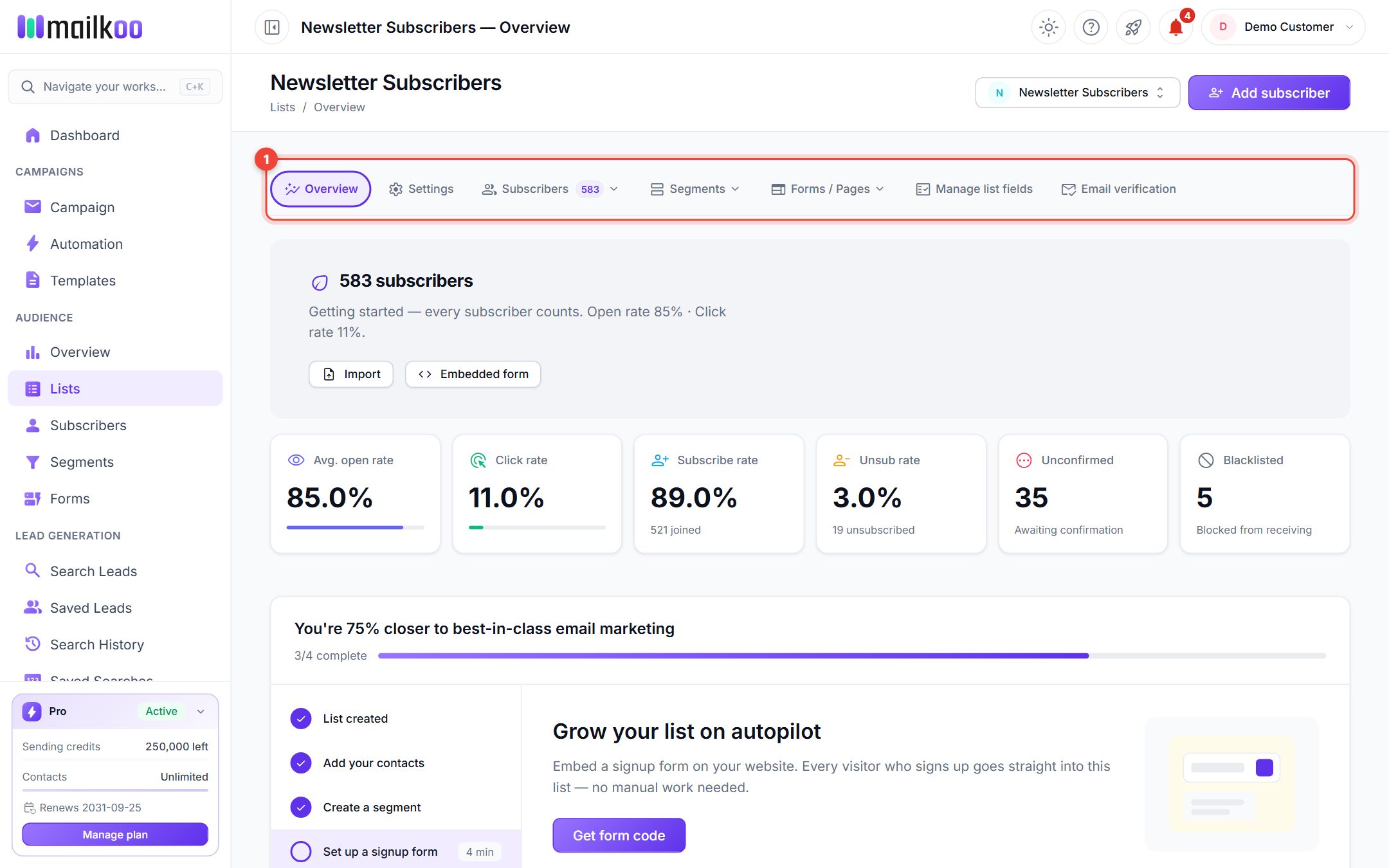Click the 3/4 complete progress bar
Screen dimensions: 1389x868
852,656
